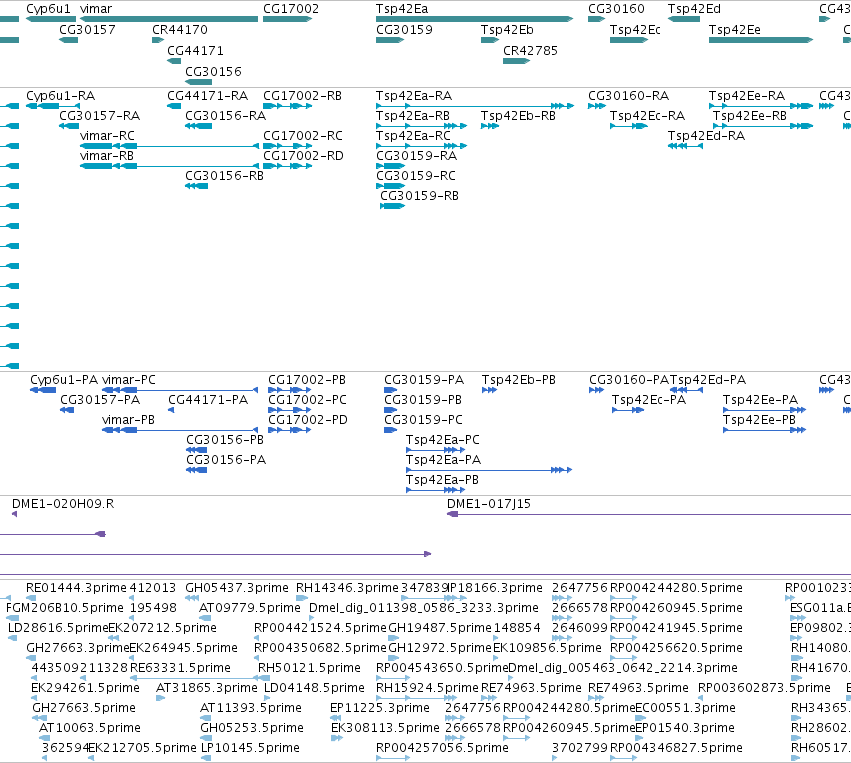Click the RP003602873.5prime EST
Viewport: 851px width, 763px height.
[701, 698]
